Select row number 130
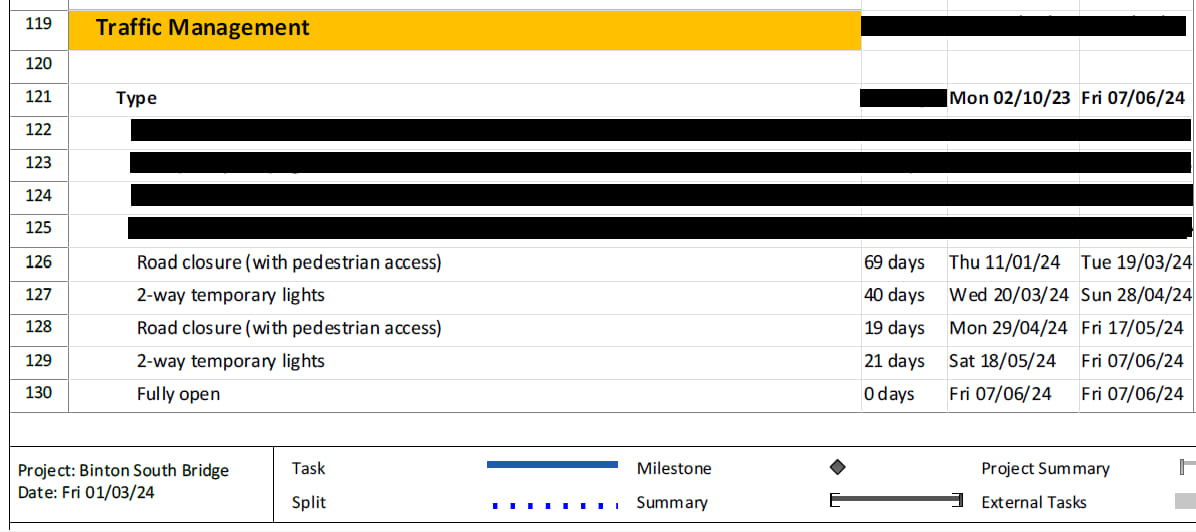This screenshot has width=1196, height=532. [x=38, y=393]
